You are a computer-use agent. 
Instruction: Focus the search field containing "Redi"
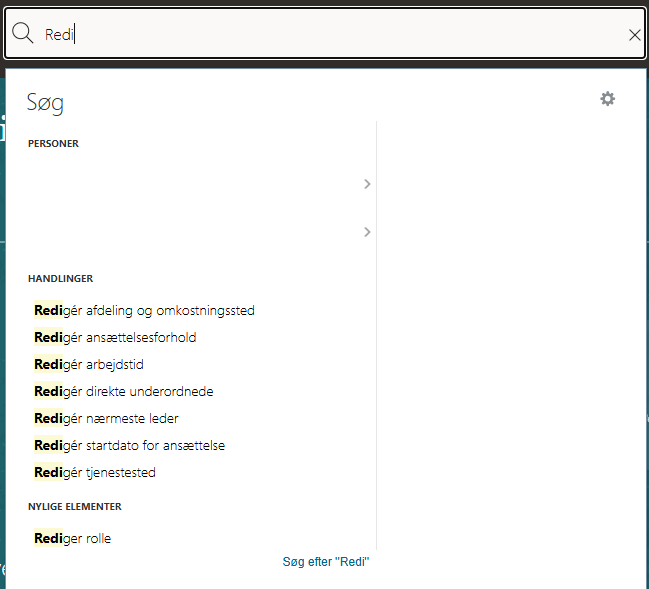click(x=325, y=34)
